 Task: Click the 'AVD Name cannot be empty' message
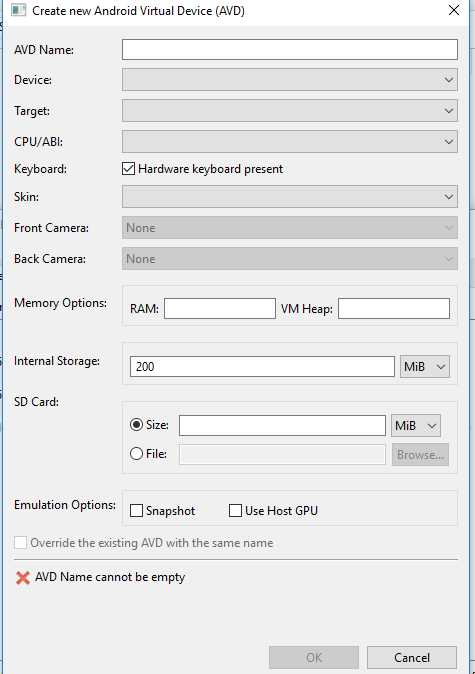click(x=110, y=577)
